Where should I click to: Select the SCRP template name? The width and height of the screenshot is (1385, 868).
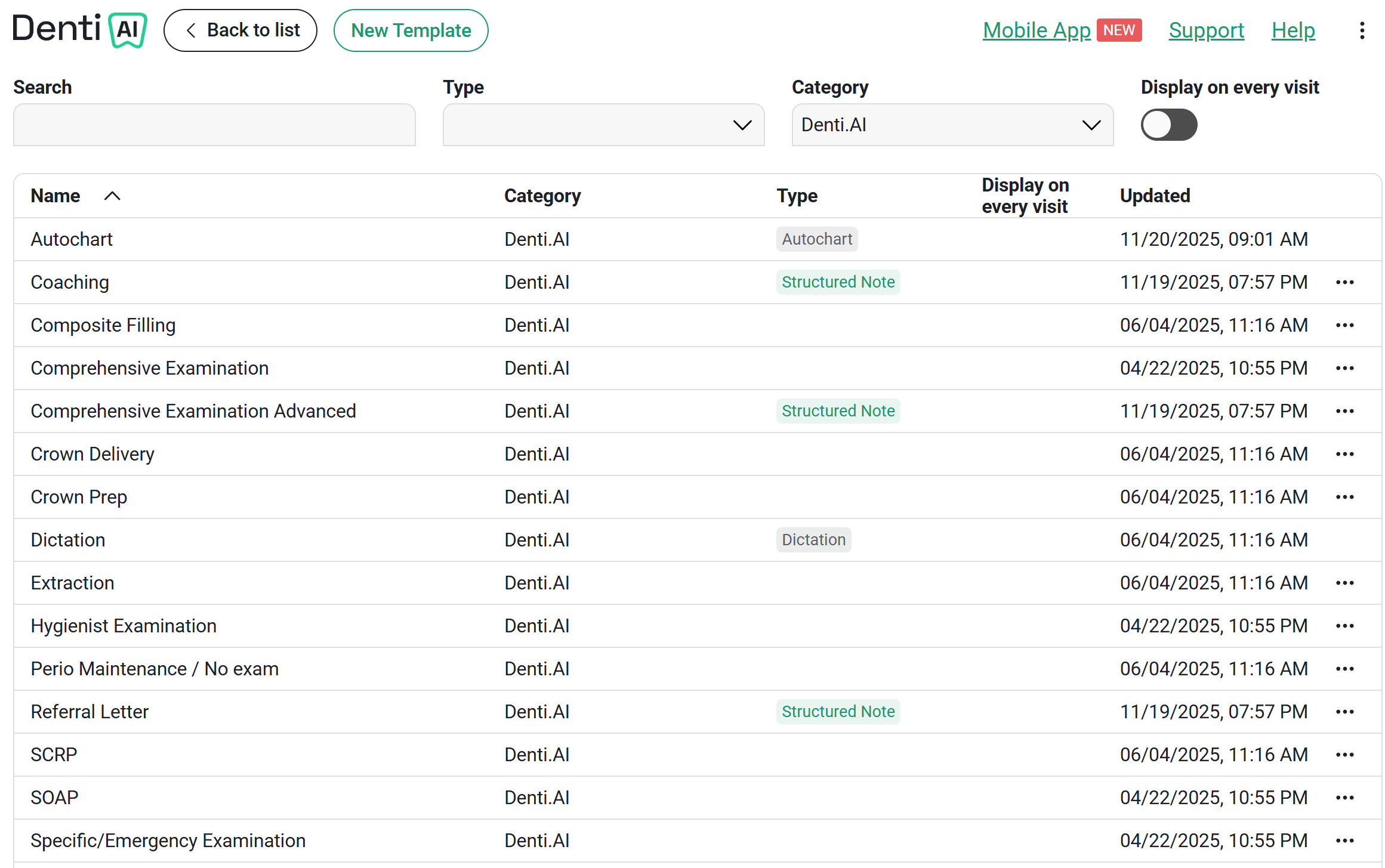[x=54, y=755]
